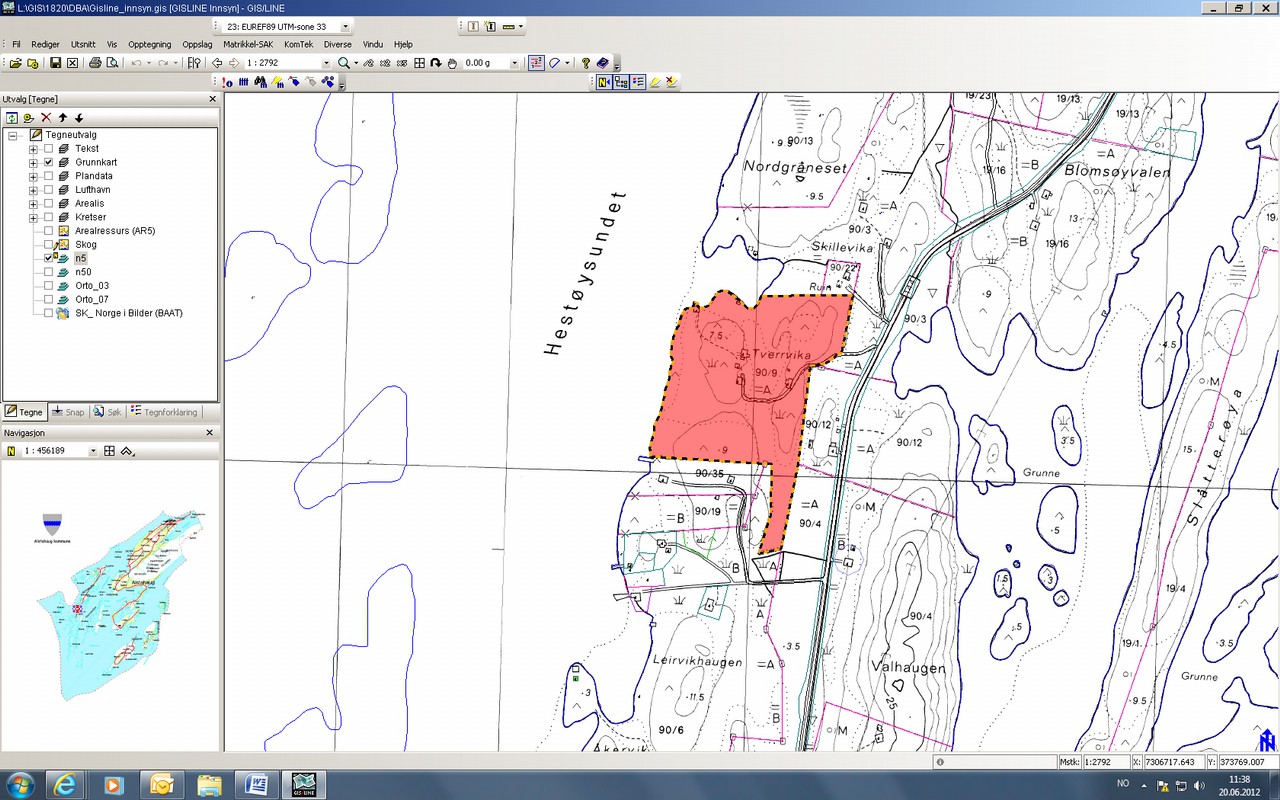Image resolution: width=1280 pixels, height=800 pixels.
Task: Click the binoculars search icon
Action: click(x=260, y=82)
